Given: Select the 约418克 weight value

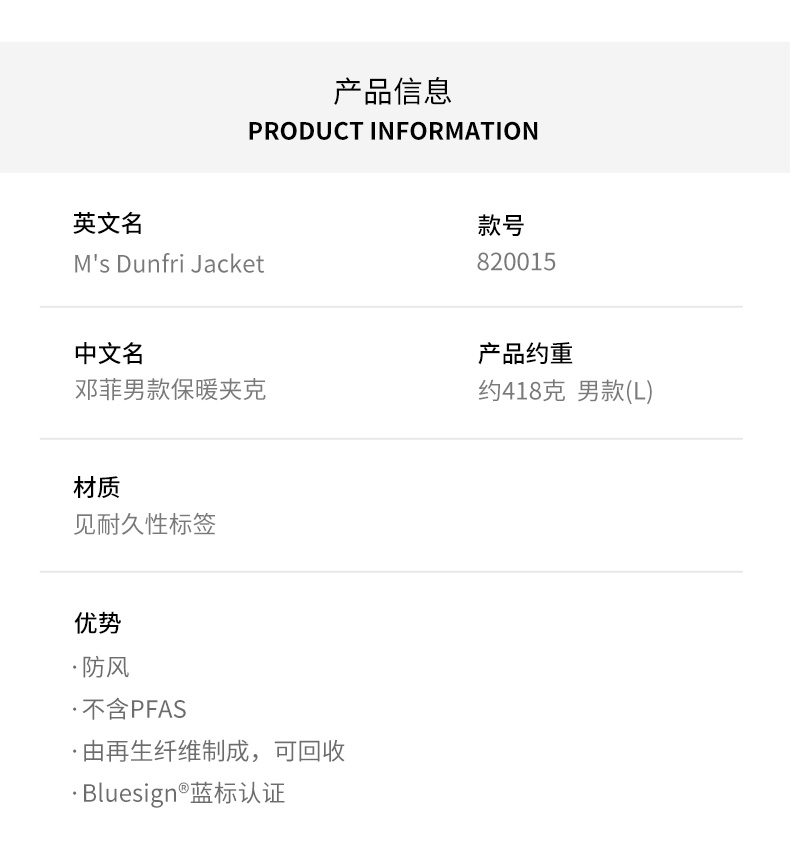Looking at the screenshot, I should point(521,391).
